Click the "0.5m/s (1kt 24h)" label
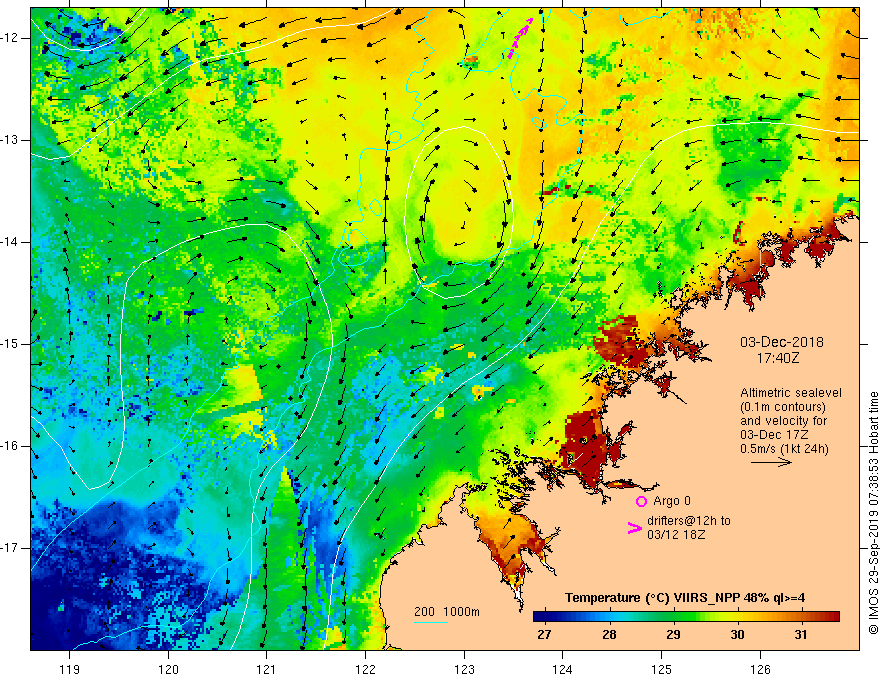 784,449
